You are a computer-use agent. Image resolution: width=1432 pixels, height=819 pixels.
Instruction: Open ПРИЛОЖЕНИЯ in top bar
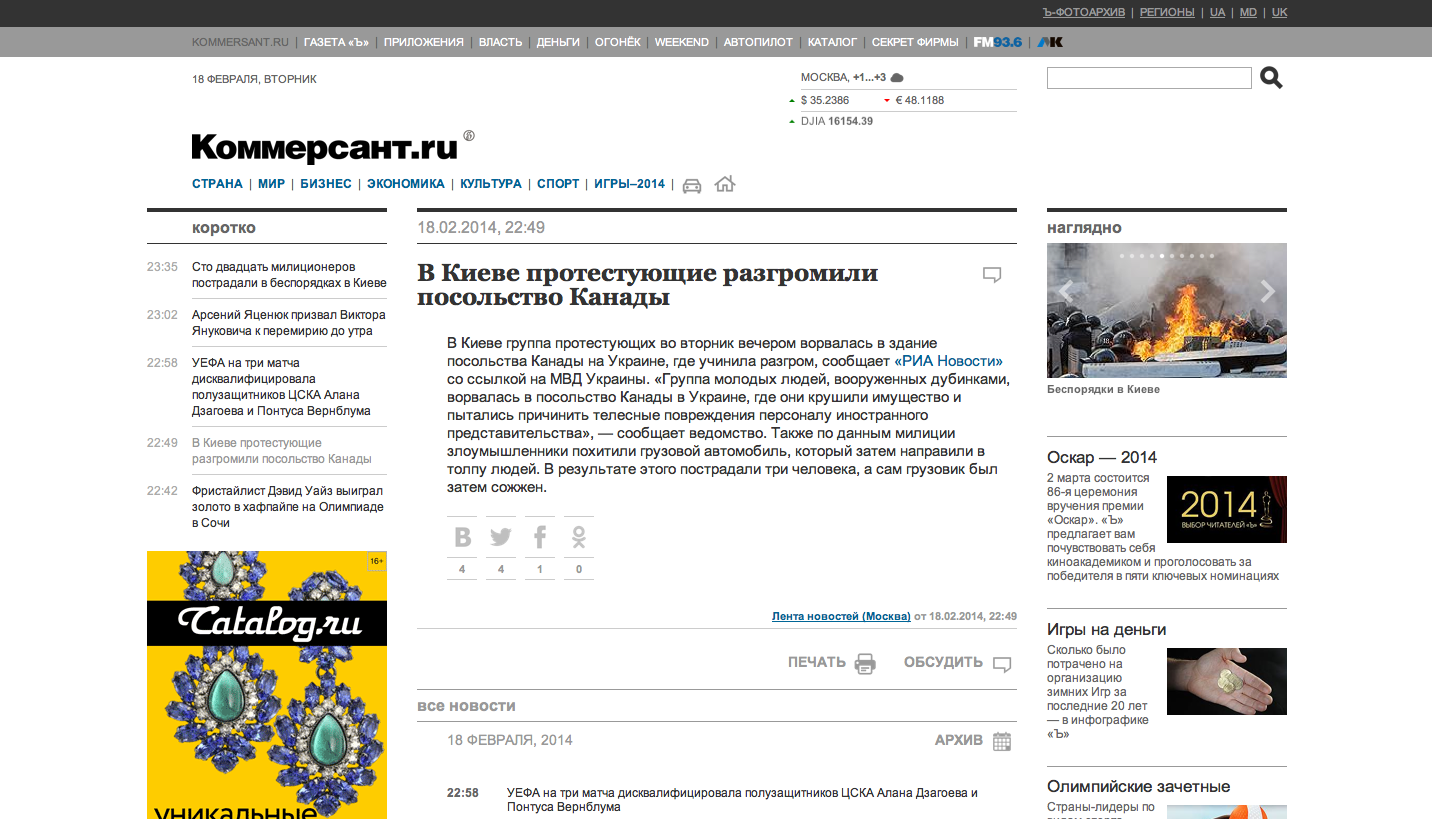click(x=424, y=42)
